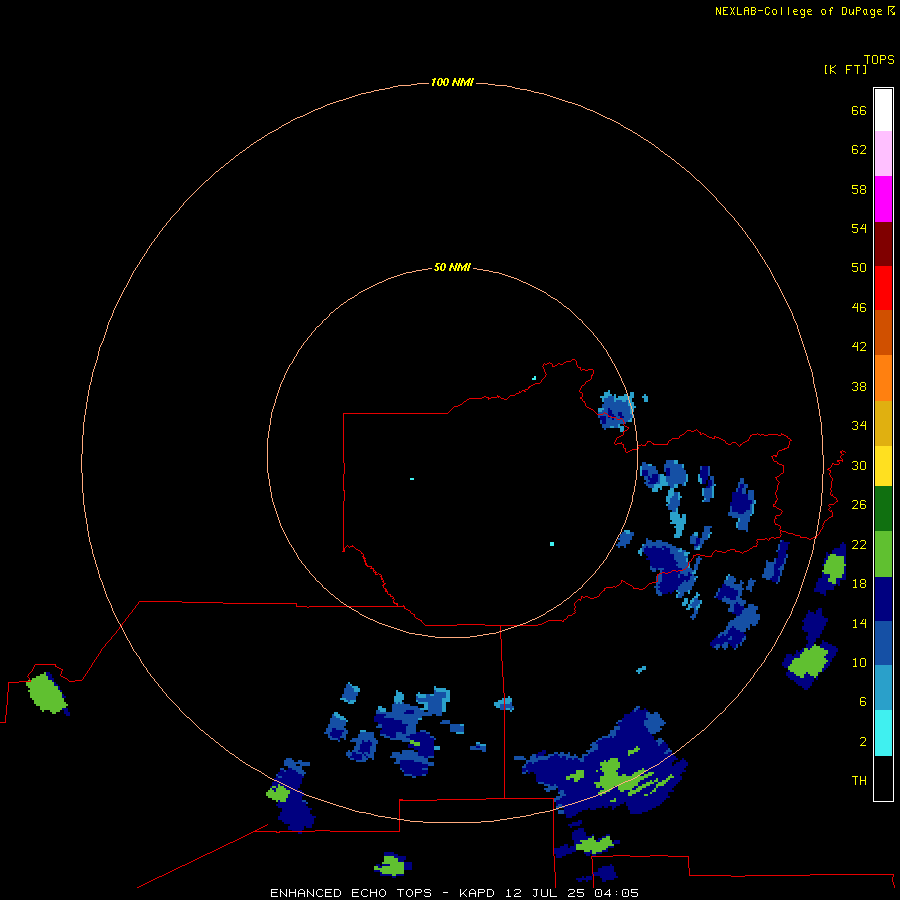Click the dark green 30 kft swatch
This screenshot has height=900, width=900.
tap(883, 508)
